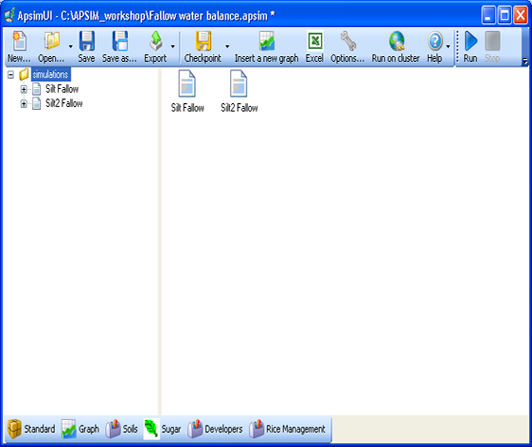Viewport: 532px width, 447px height.
Task: Collapse the simulations folder node
Action: pyautogui.click(x=11, y=75)
